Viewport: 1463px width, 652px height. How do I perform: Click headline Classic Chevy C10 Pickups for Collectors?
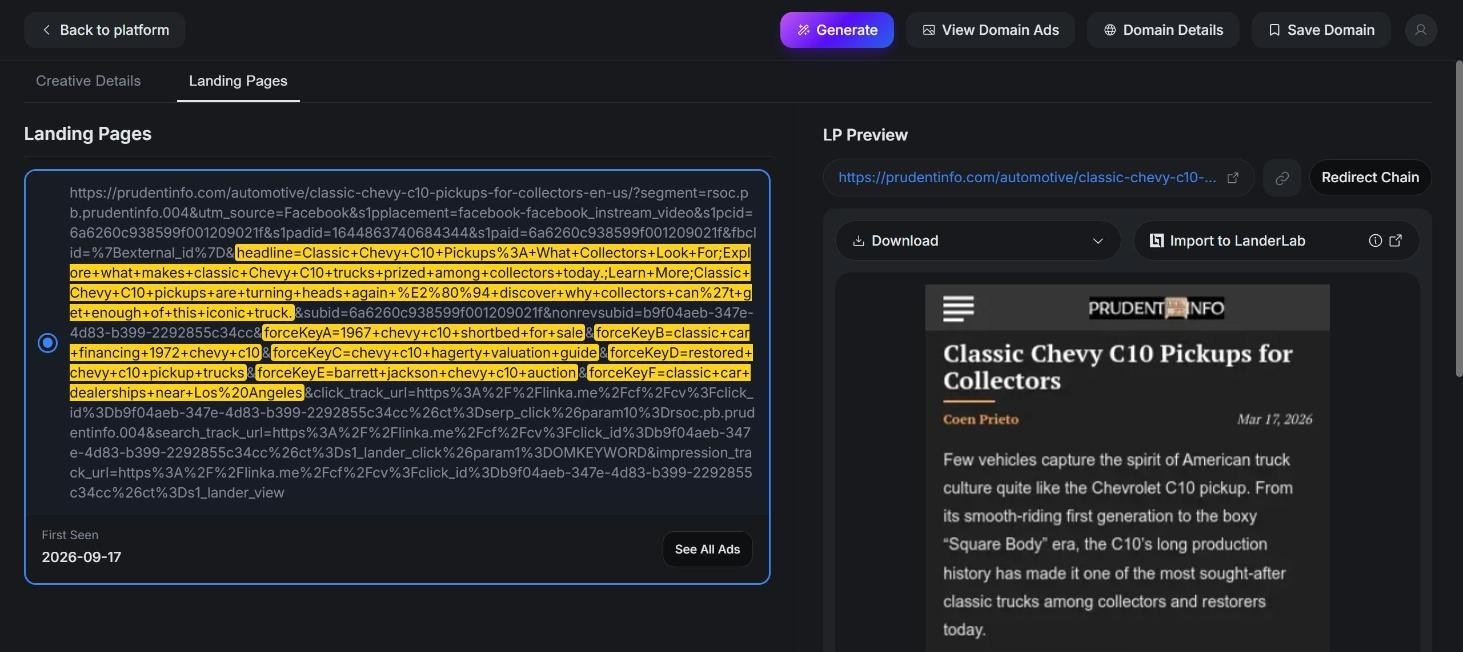pos(1118,367)
